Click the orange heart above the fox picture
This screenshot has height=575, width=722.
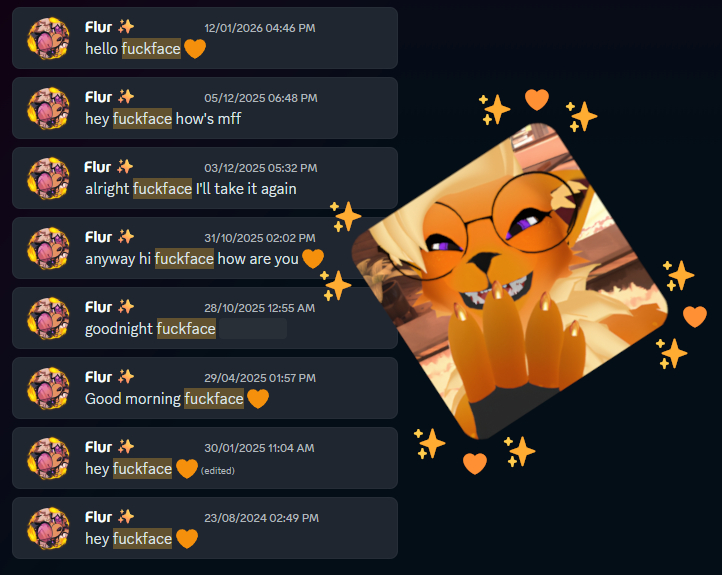(537, 99)
